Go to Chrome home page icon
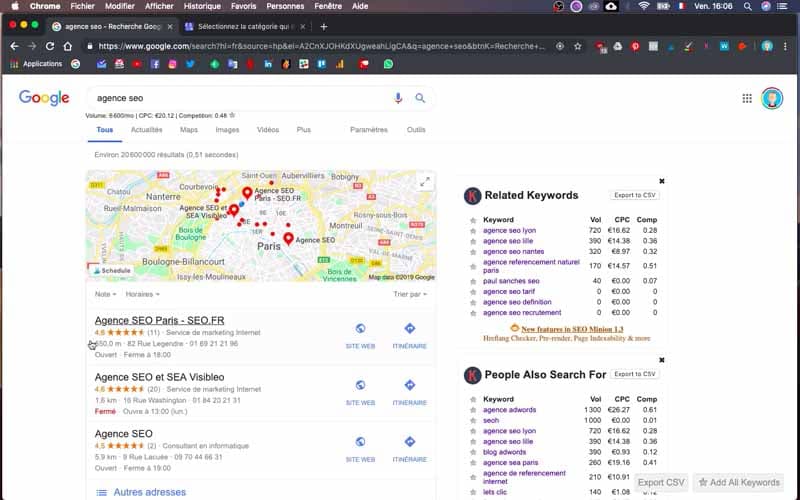The height and width of the screenshot is (500, 800). point(67,46)
